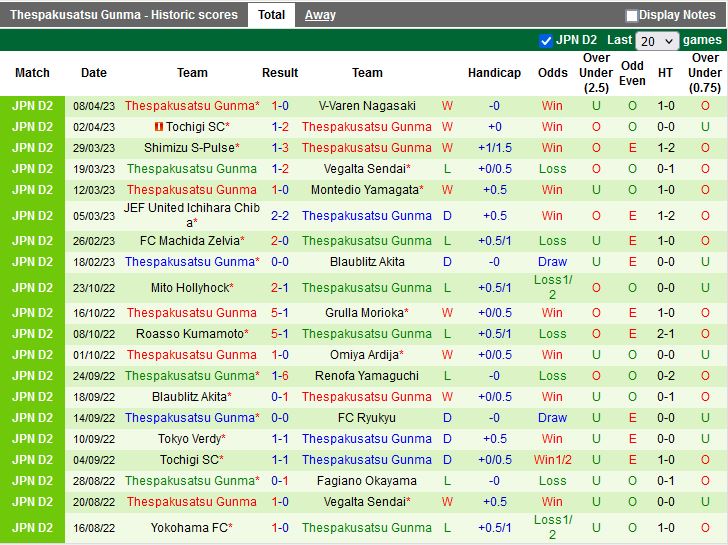The width and height of the screenshot is (728, 545).
Task: Click the Match column header
Action: point(32,73)
